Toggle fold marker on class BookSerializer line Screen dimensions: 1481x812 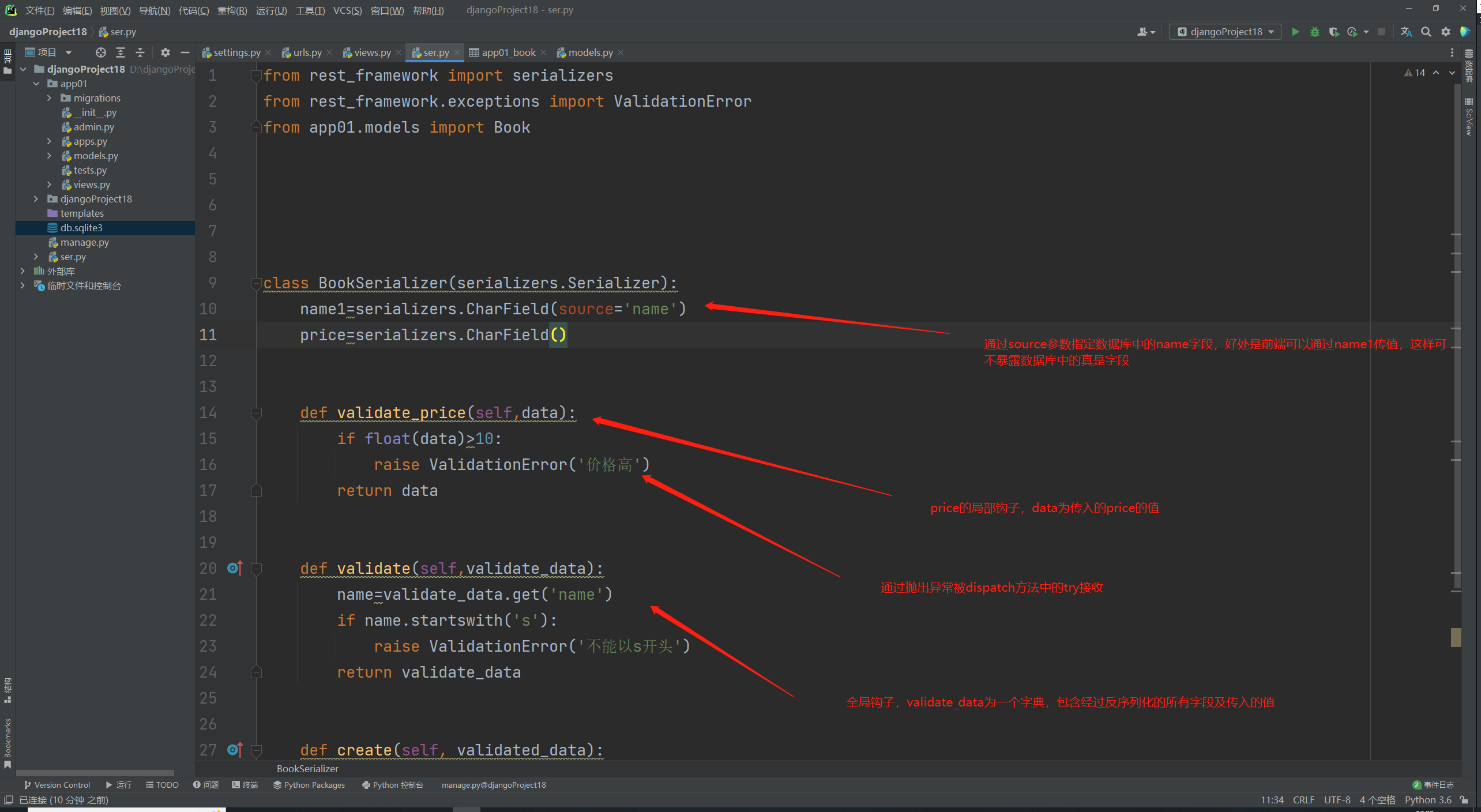click(x=257, y=283)
